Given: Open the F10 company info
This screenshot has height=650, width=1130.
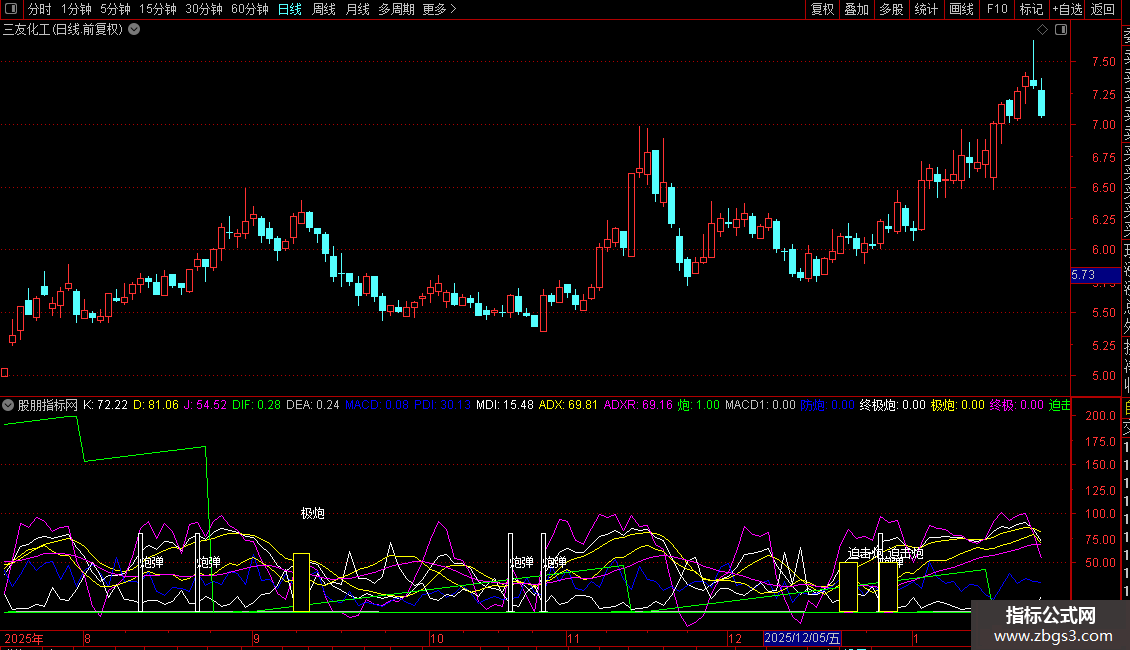Looking at the screenshot, I should tap(997, 9).
